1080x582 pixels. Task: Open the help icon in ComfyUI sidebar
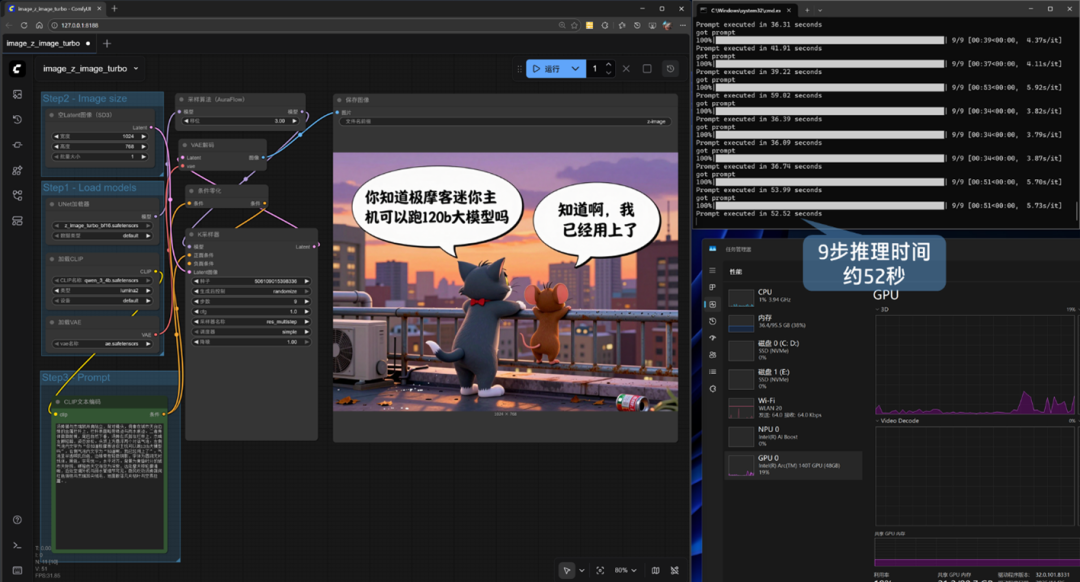point(17,520)
